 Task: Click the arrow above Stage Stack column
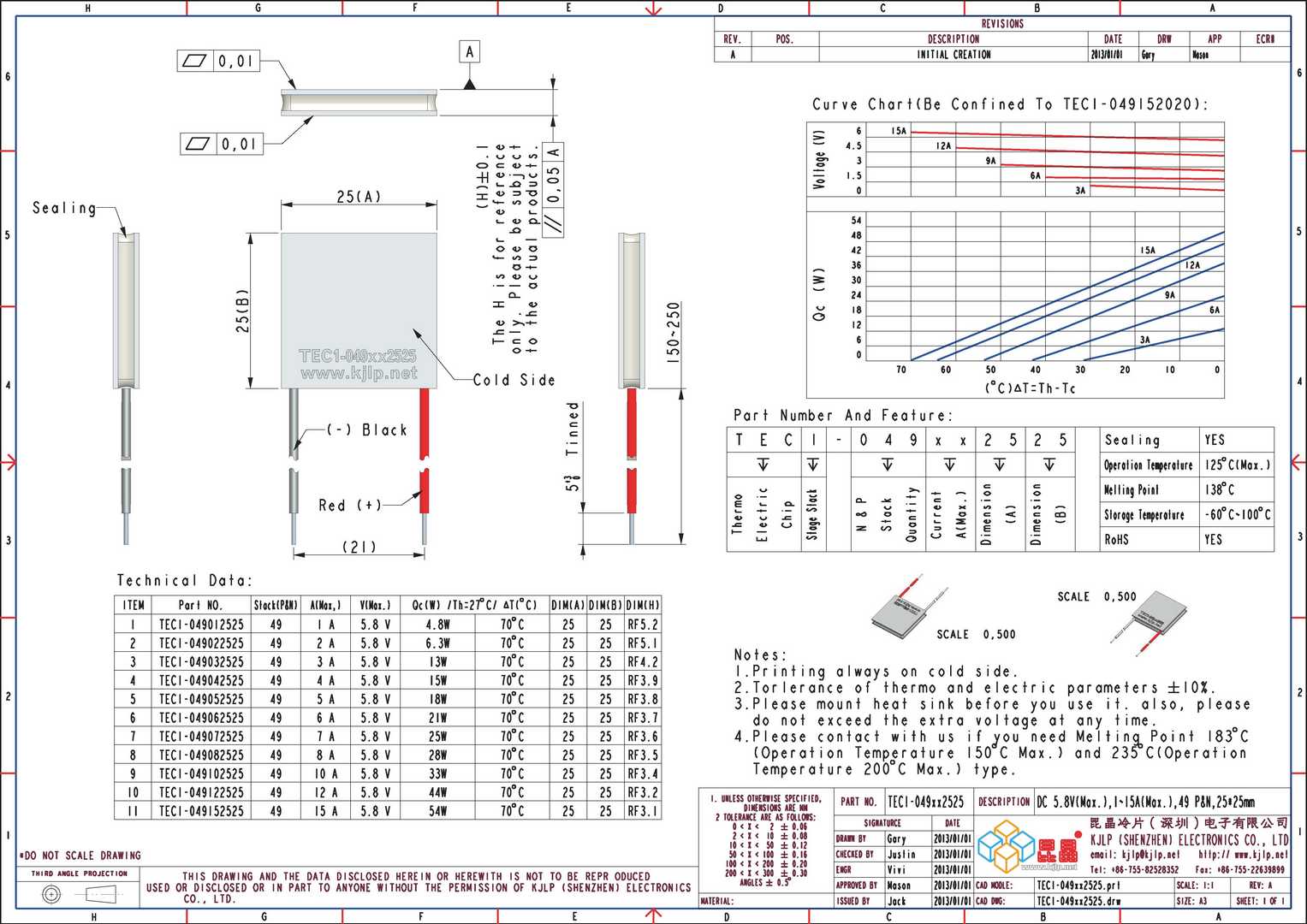point(812,465)
